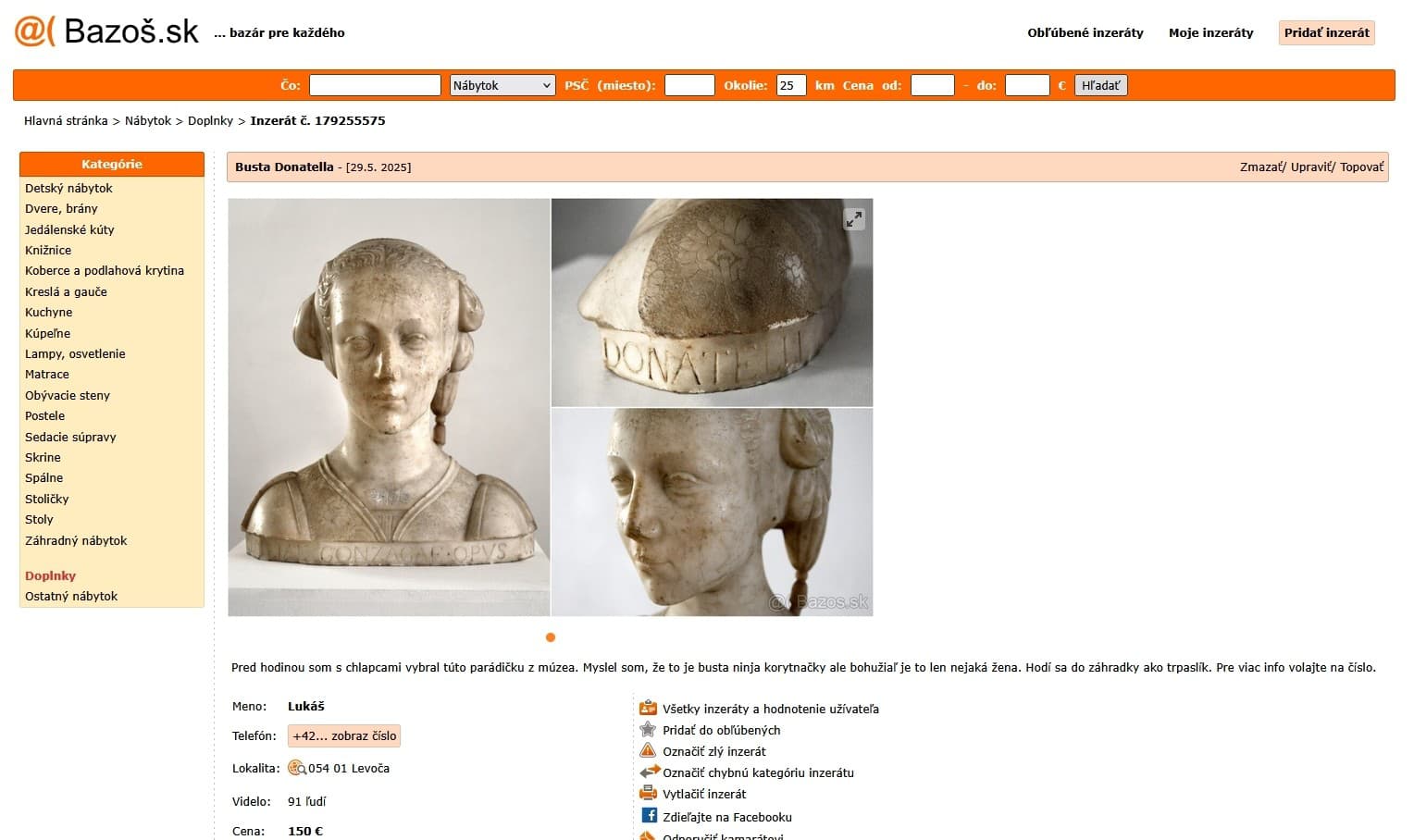The image size is (1414, 840).
Task: Open Moje inzeráty in top menu
Action: coord(1210,32)
